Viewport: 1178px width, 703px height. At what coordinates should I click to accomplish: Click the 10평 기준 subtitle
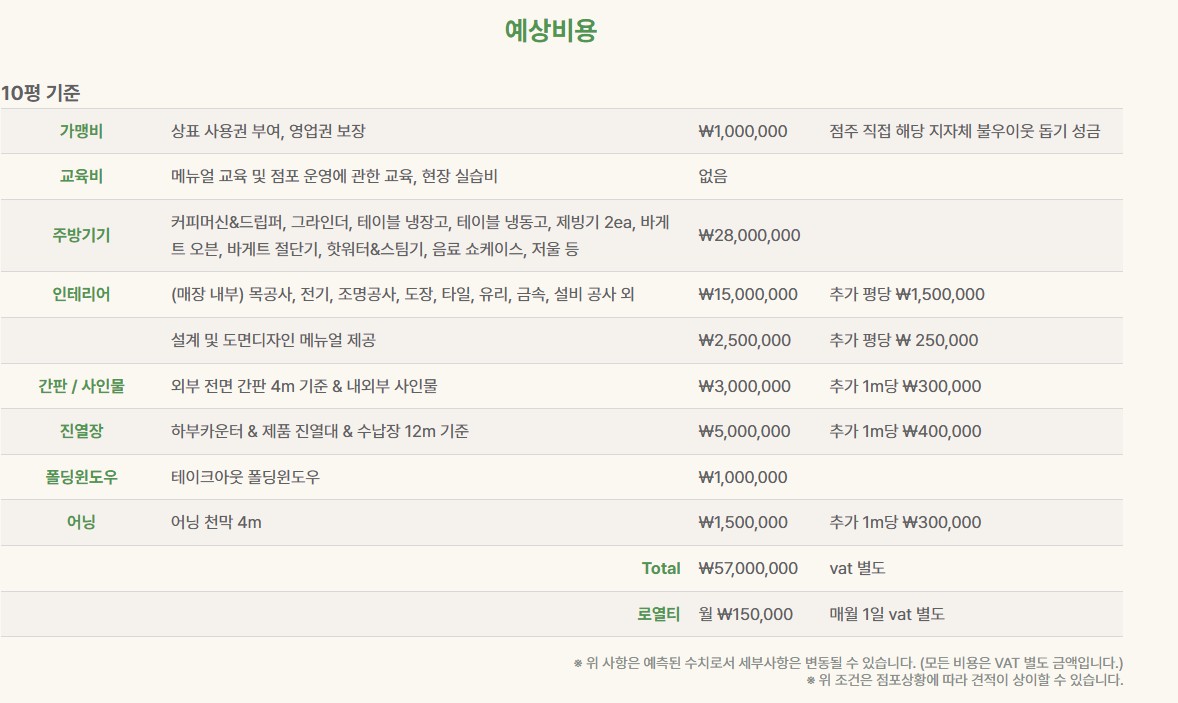coord(41,93)
